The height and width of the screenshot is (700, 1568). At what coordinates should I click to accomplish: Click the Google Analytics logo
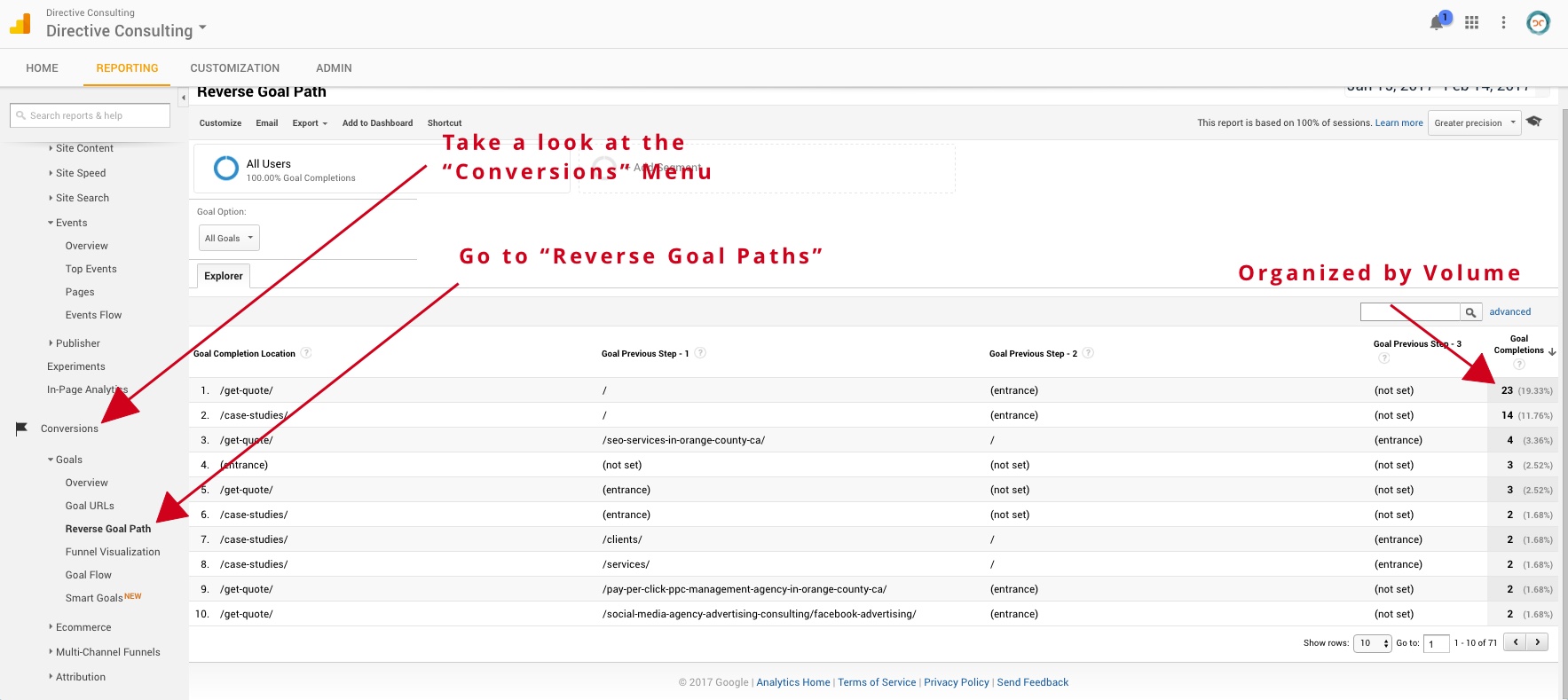20,23
